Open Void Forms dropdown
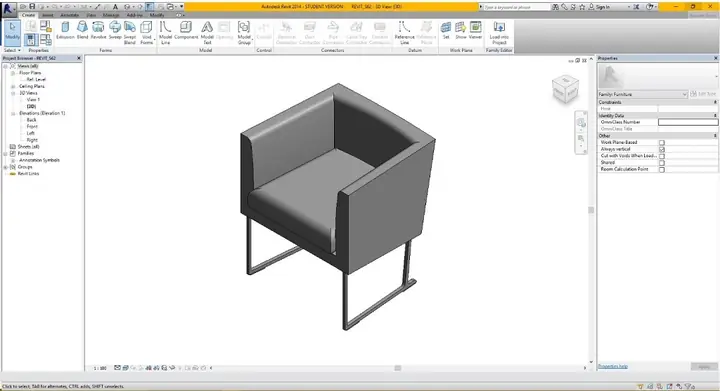 click(x=146, y=33)
